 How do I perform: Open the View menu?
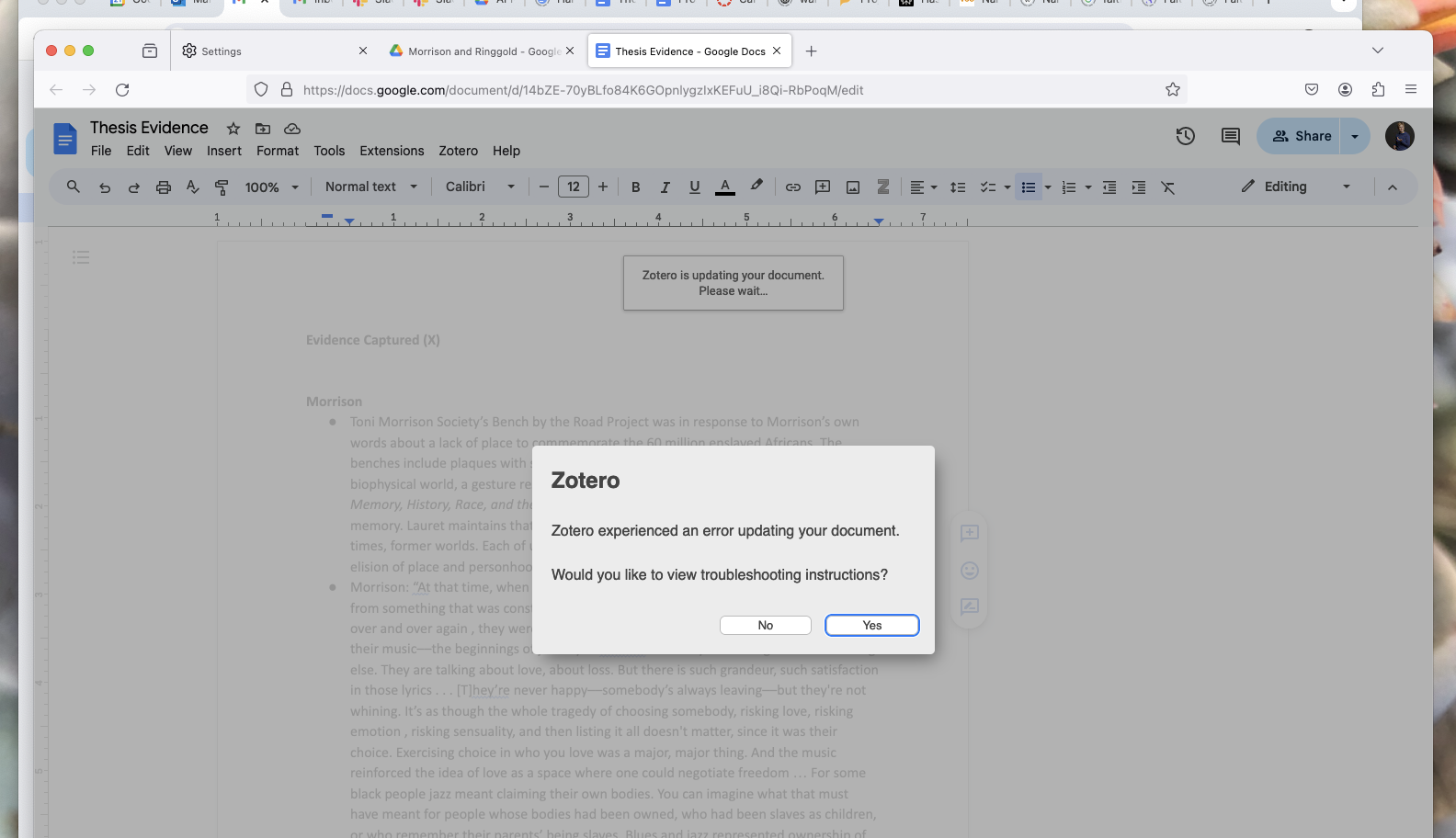coord(178,151)
